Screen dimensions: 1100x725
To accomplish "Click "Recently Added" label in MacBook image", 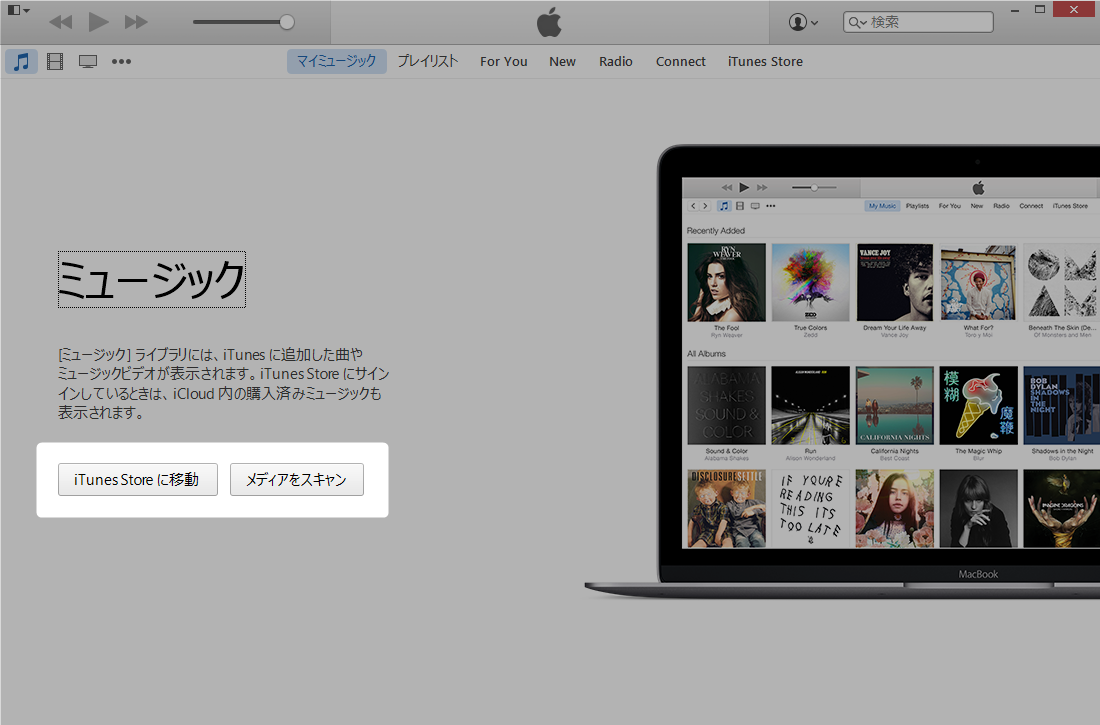I will pos(716,230).
